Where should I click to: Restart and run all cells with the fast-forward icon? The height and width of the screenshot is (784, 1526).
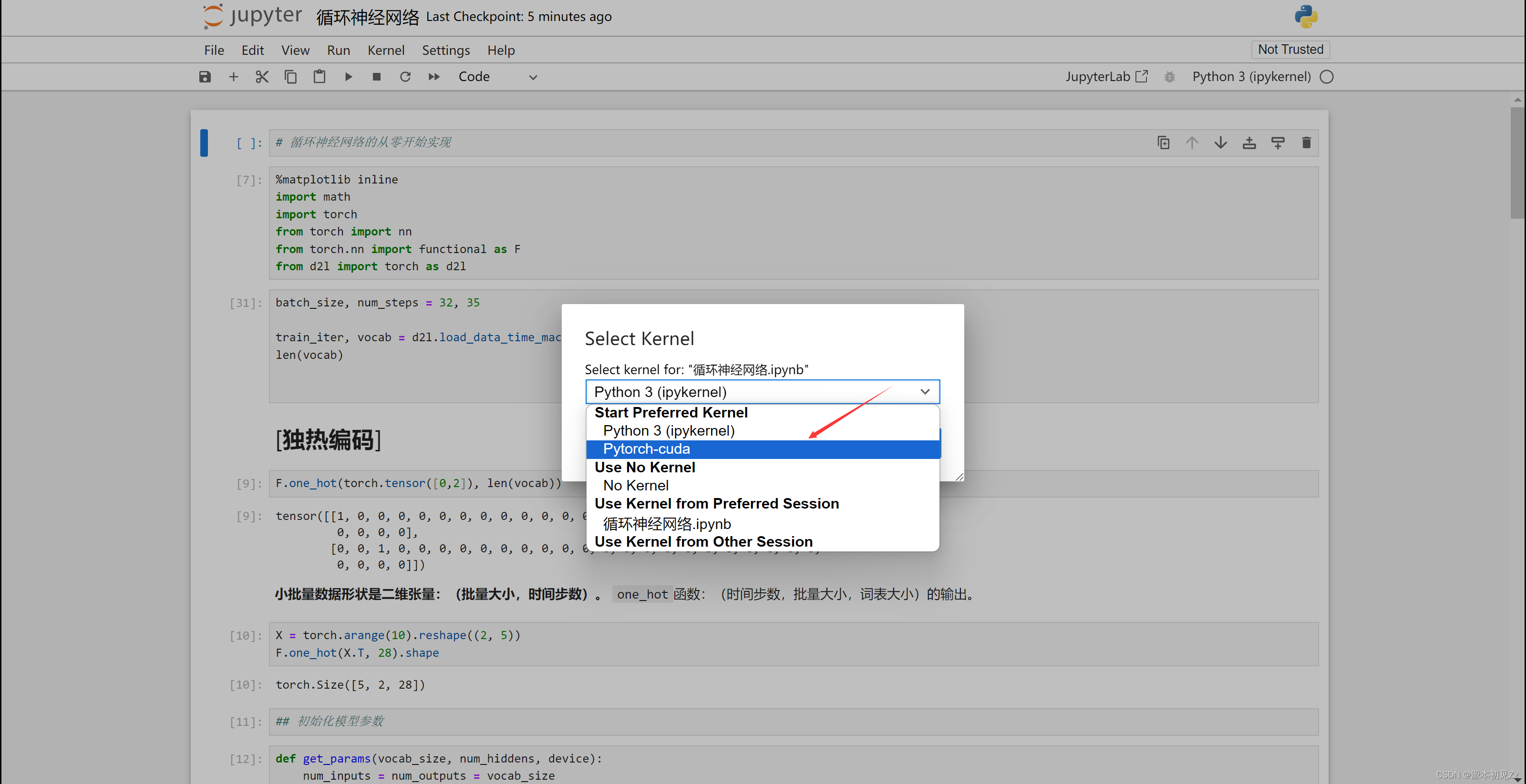click(x=433, y=77)
